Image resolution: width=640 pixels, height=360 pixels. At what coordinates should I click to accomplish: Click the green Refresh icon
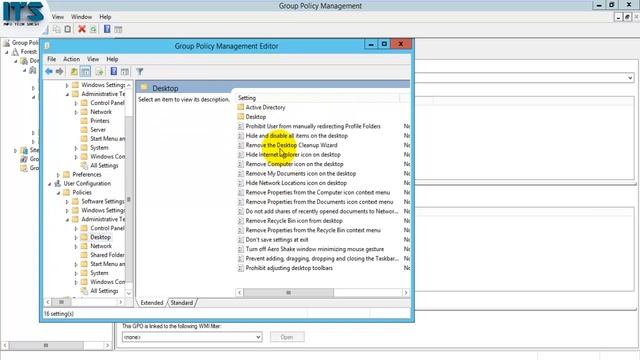(x=93, y=29)
